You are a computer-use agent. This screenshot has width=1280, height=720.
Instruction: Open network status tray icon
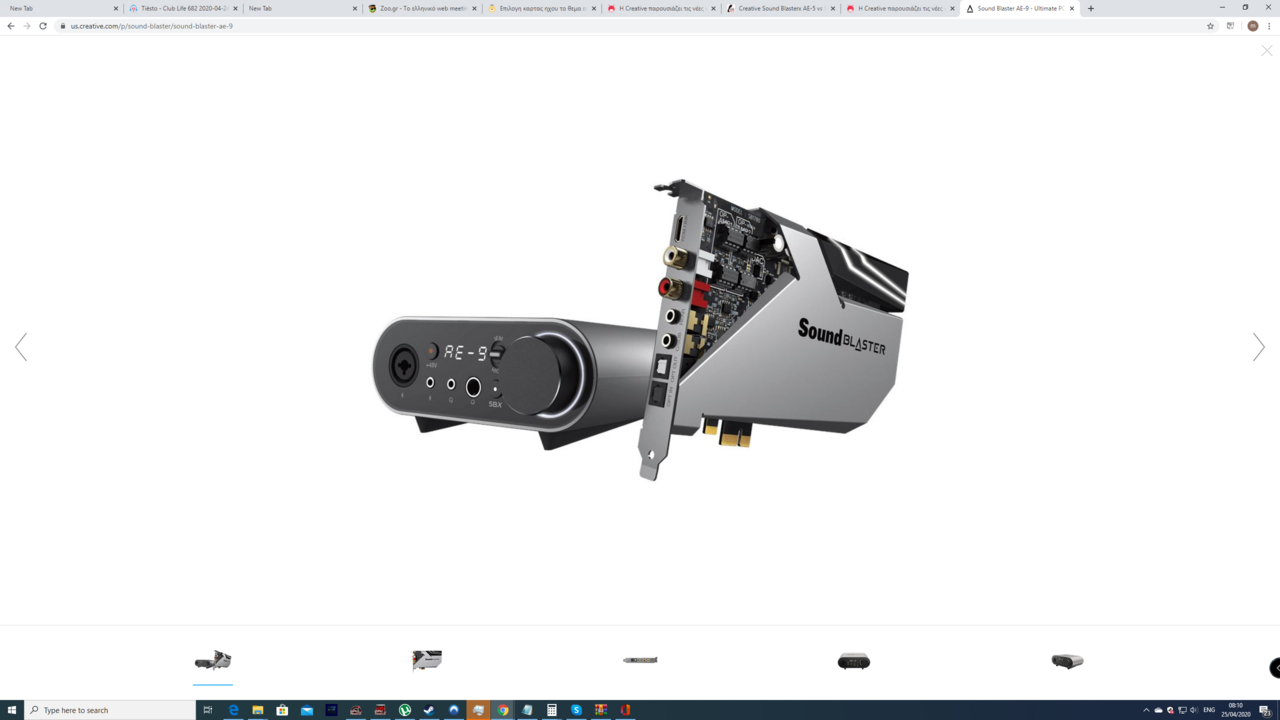(1182, 710)
